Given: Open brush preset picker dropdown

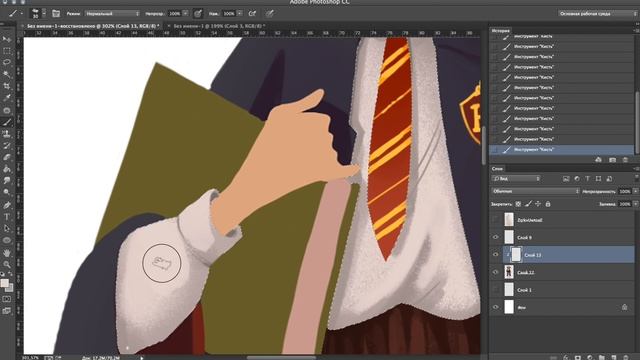Looking at the screenshot, I should point(44,13).
